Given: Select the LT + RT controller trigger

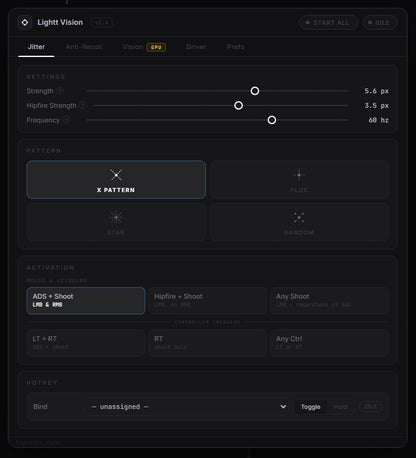Looking at the screenshot, I should pos(86,343).
